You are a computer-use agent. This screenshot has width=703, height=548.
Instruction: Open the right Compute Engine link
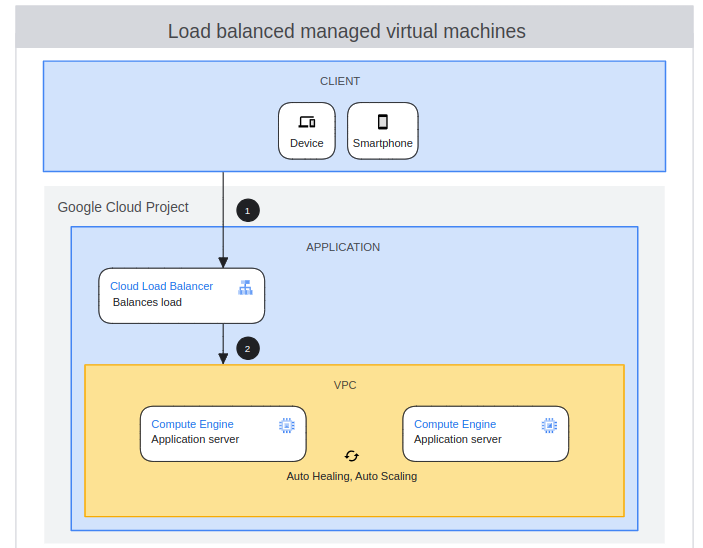(455, 424)
